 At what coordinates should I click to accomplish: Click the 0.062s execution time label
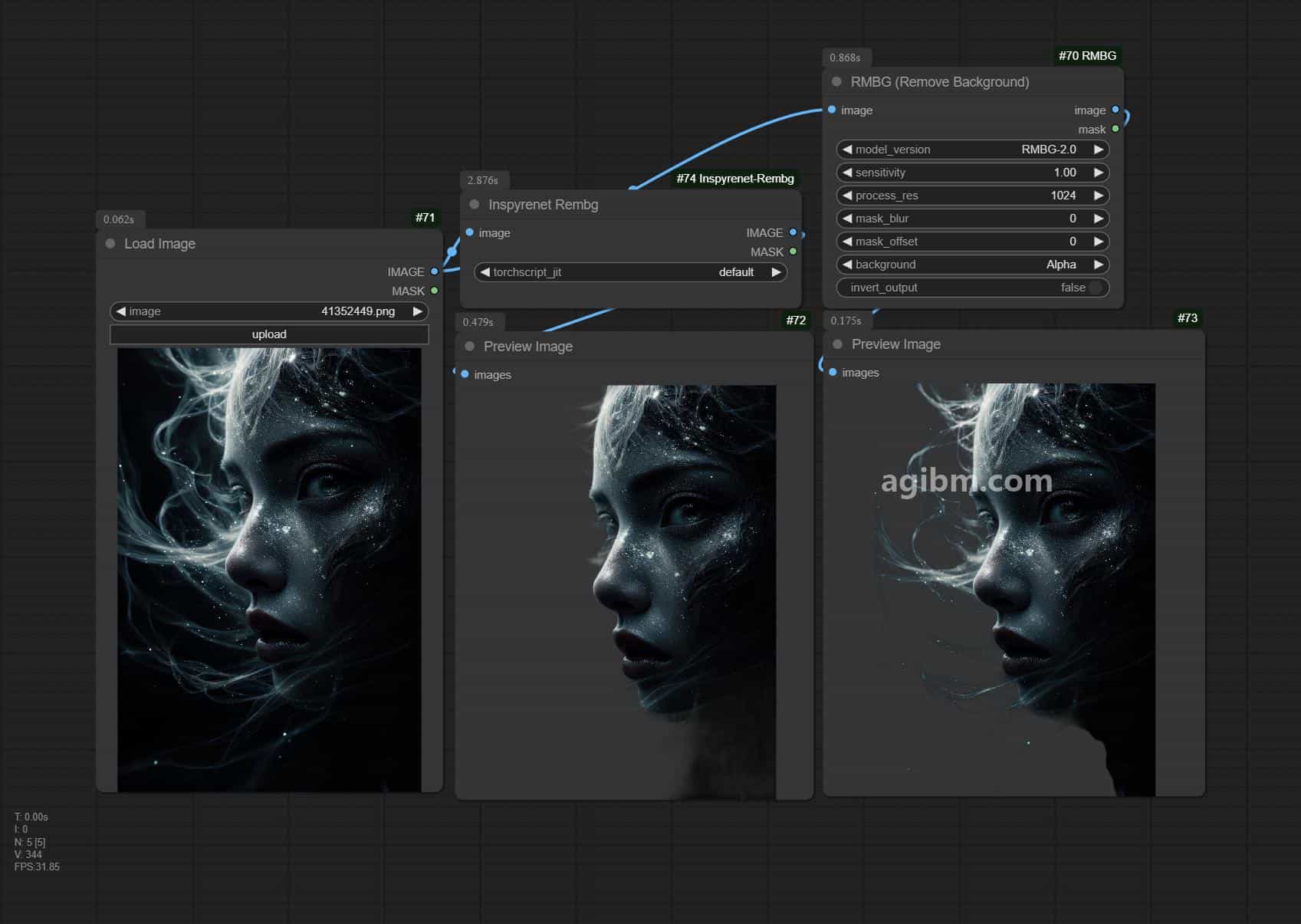point(119,219)
